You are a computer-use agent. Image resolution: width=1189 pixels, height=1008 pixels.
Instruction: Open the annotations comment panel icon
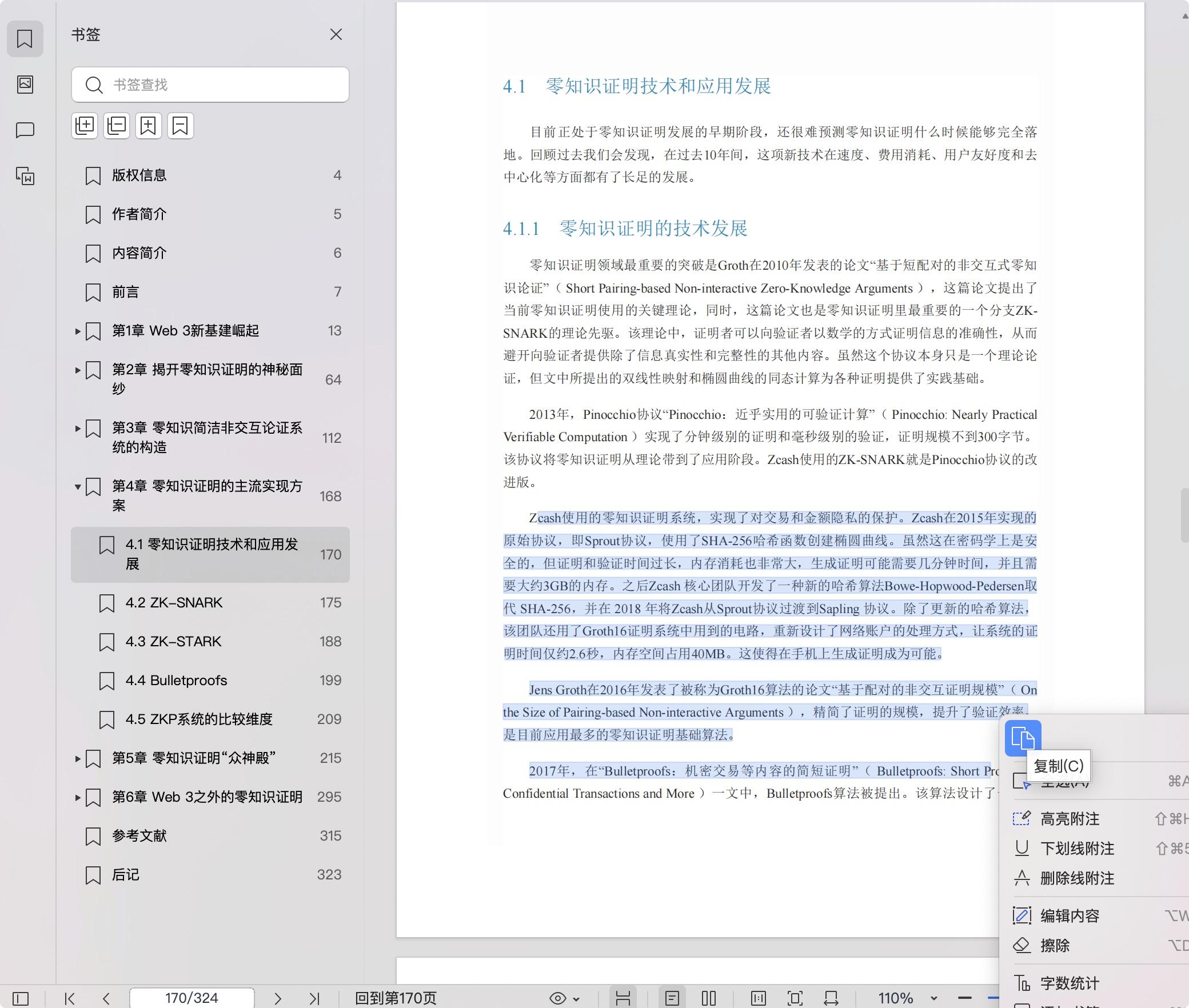25,130
